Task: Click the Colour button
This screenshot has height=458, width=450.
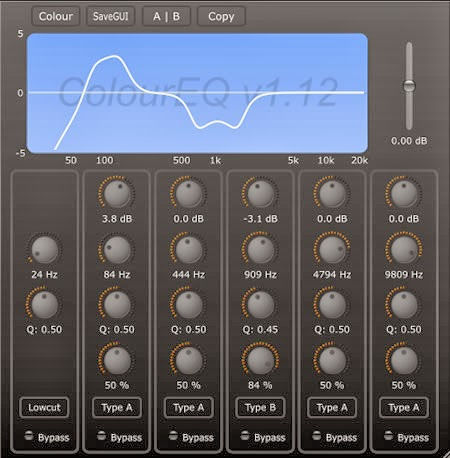Action: tap(56, 16)
